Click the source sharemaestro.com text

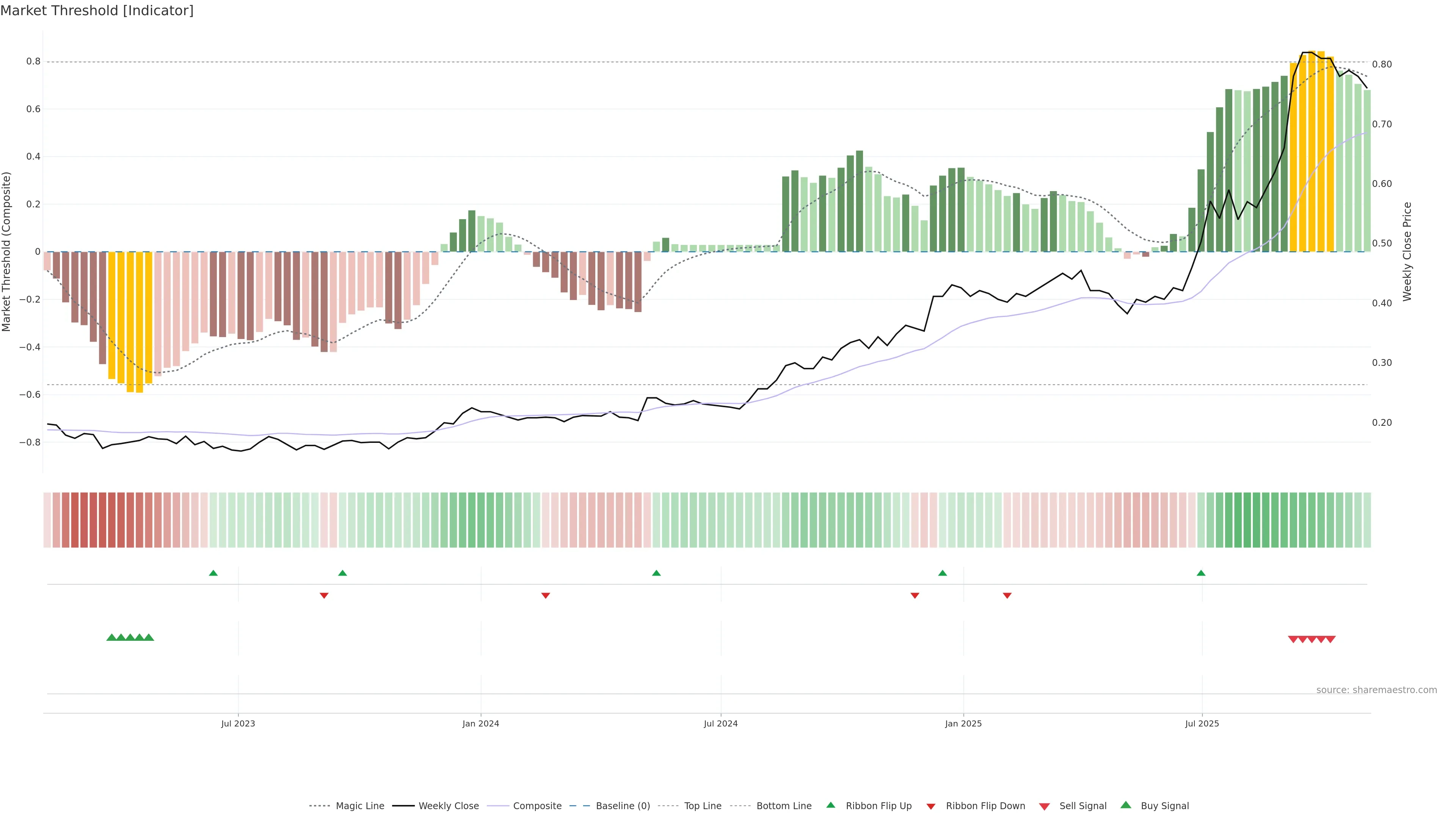pyautogui.click(x=1376, y=690)
